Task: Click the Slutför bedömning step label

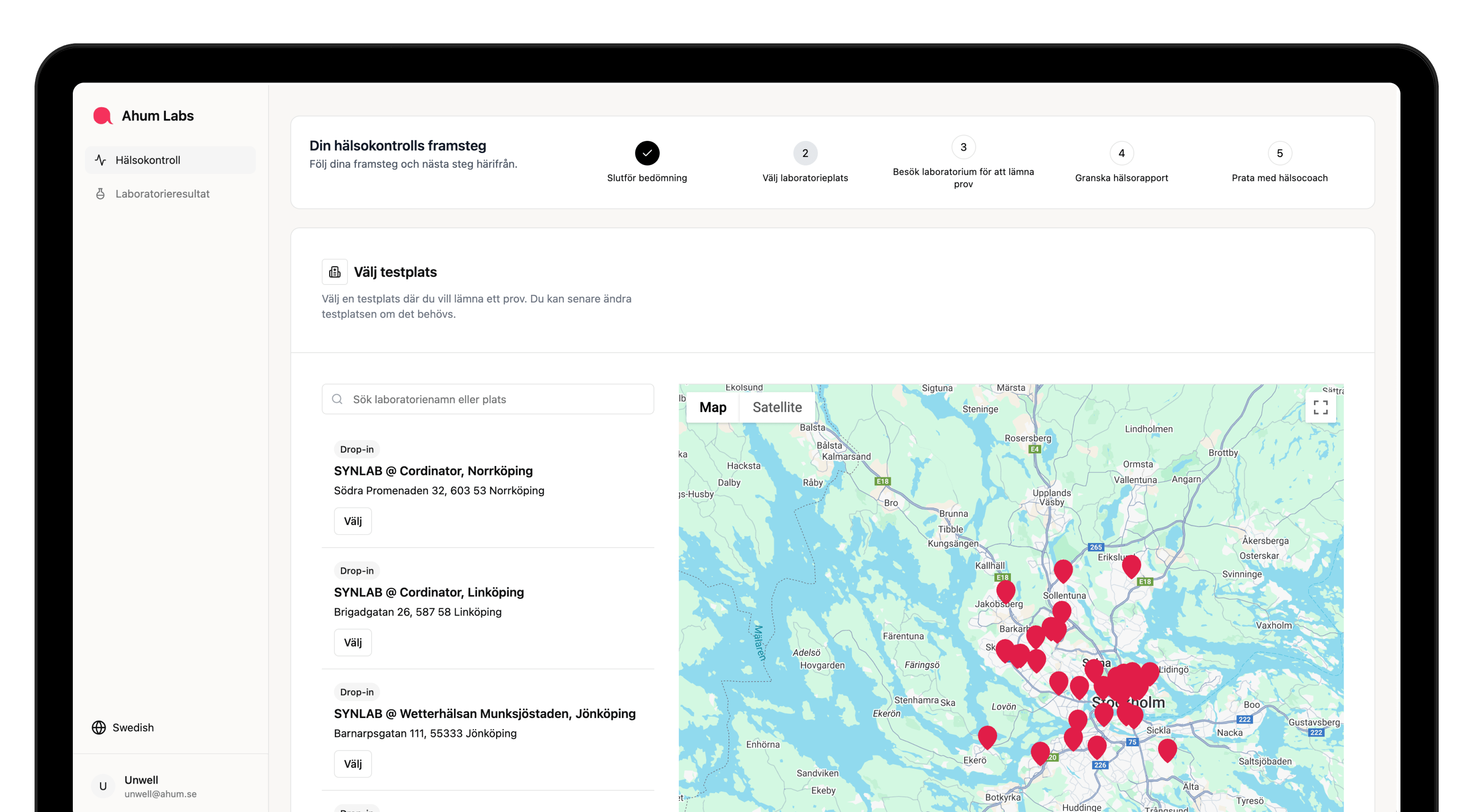Action: (x=647, y=178)
